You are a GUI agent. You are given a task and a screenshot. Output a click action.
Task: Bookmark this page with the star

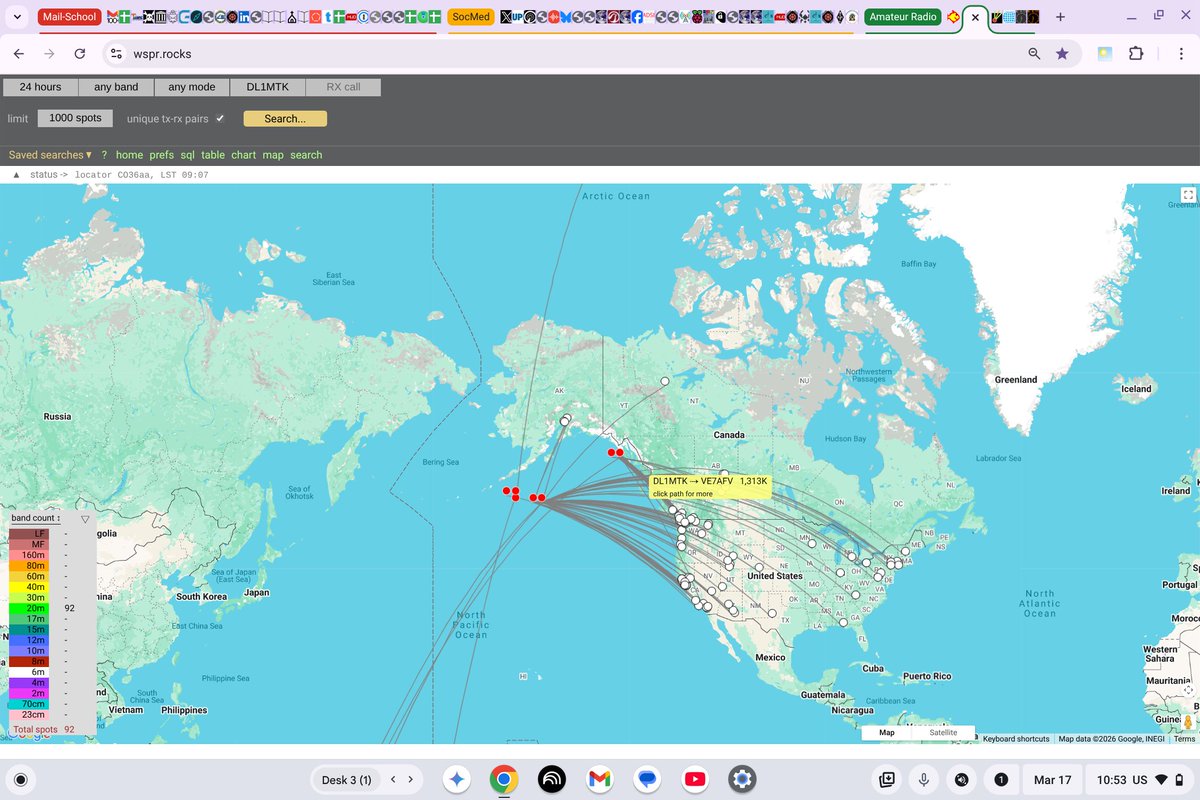pyautogui.click(x=1062, y=54)
